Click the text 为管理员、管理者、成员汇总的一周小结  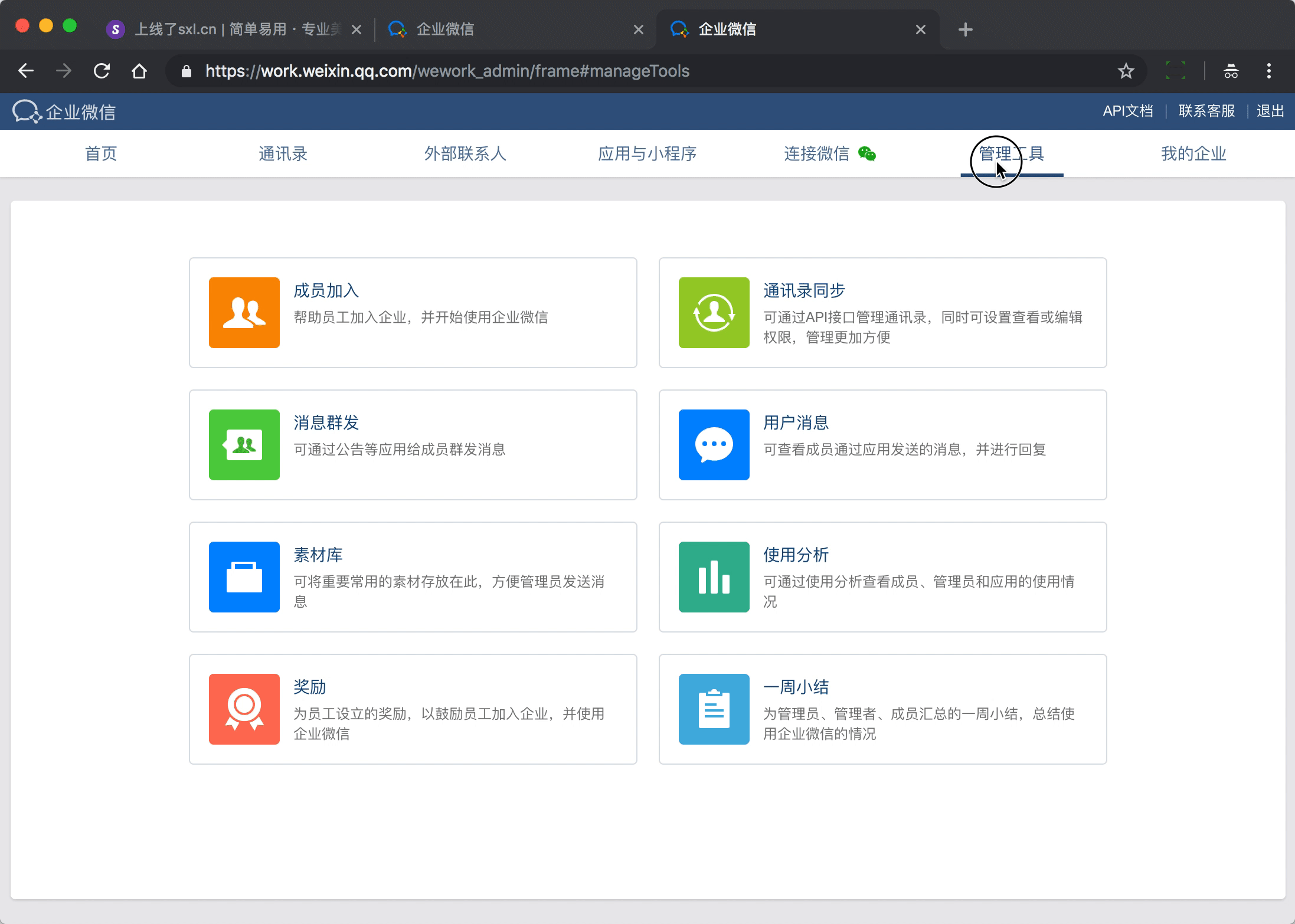(891, 714)
